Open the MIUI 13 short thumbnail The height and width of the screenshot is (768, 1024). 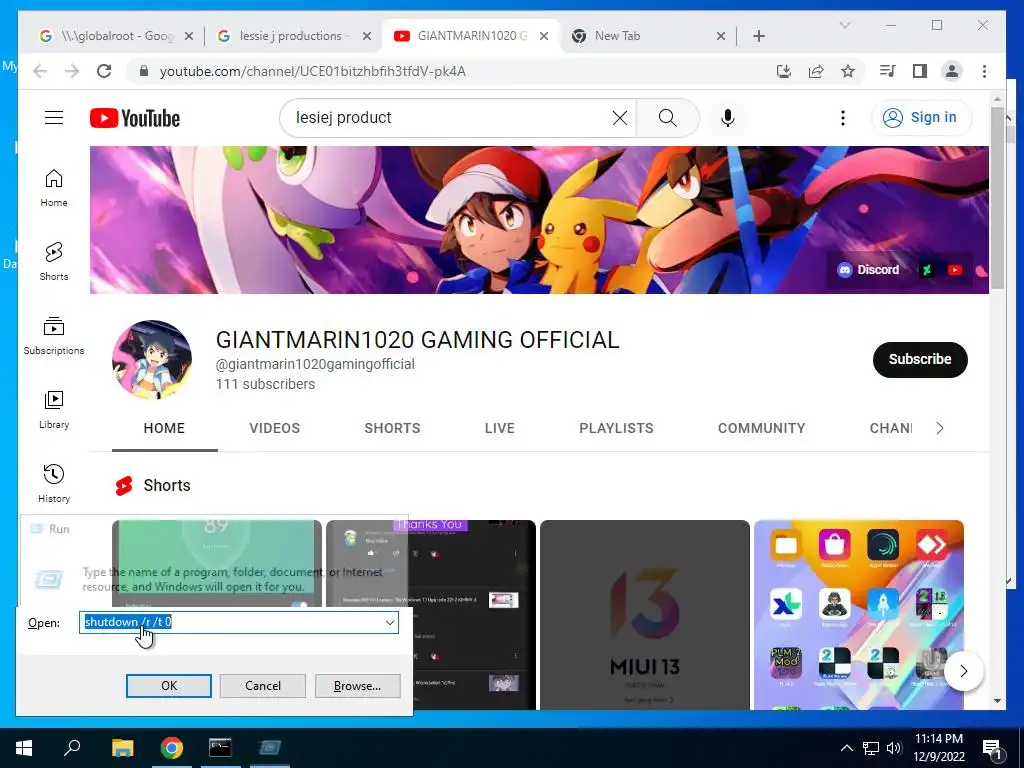(645, 615)
